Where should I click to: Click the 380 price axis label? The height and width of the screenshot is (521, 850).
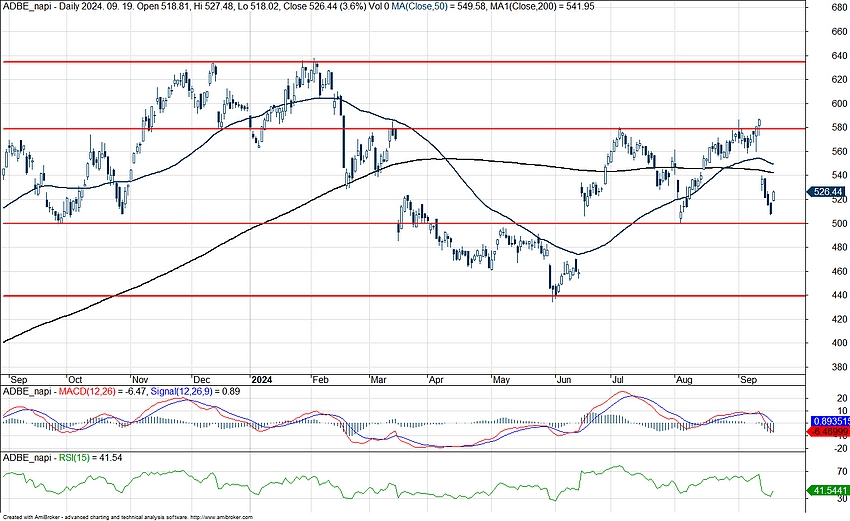click(839, 367)
